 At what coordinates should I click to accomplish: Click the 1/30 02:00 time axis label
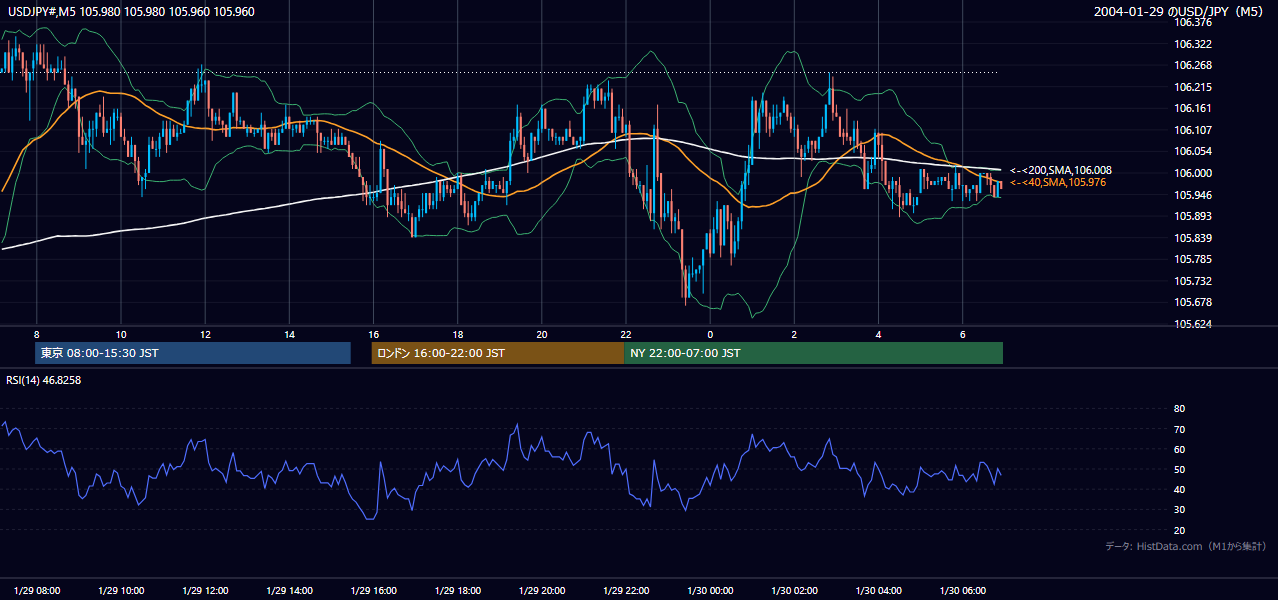[x=794, y=590]
